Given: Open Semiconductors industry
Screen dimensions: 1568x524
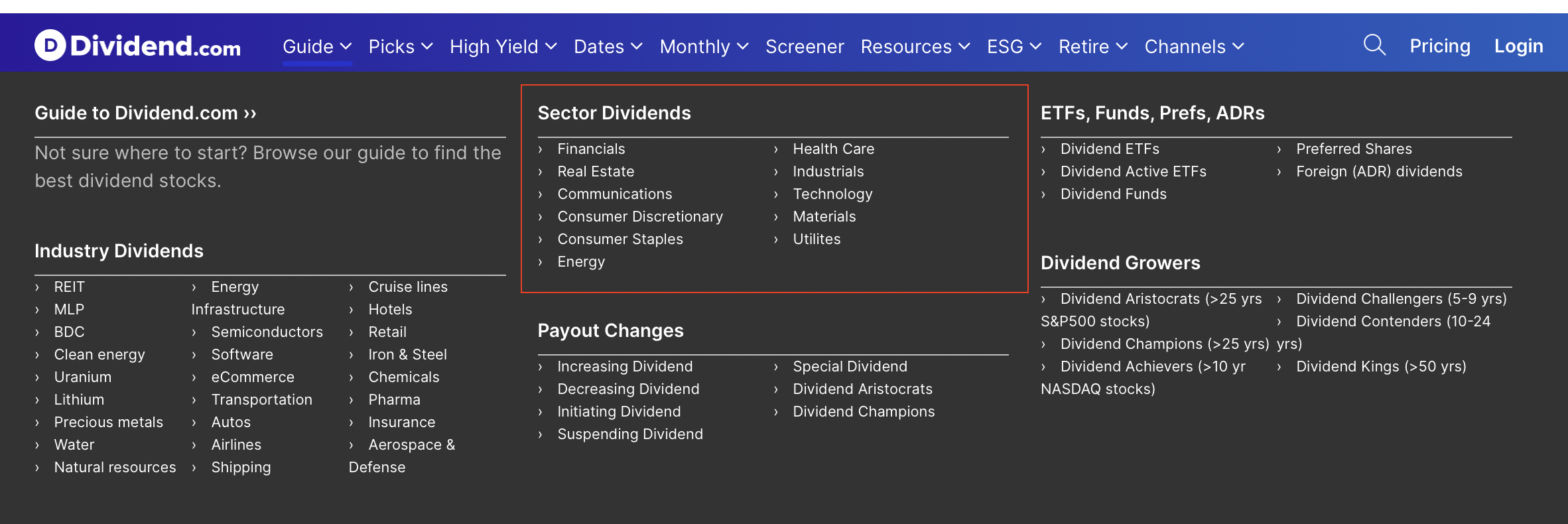Looking at the screenshot, I should point(267,332).
